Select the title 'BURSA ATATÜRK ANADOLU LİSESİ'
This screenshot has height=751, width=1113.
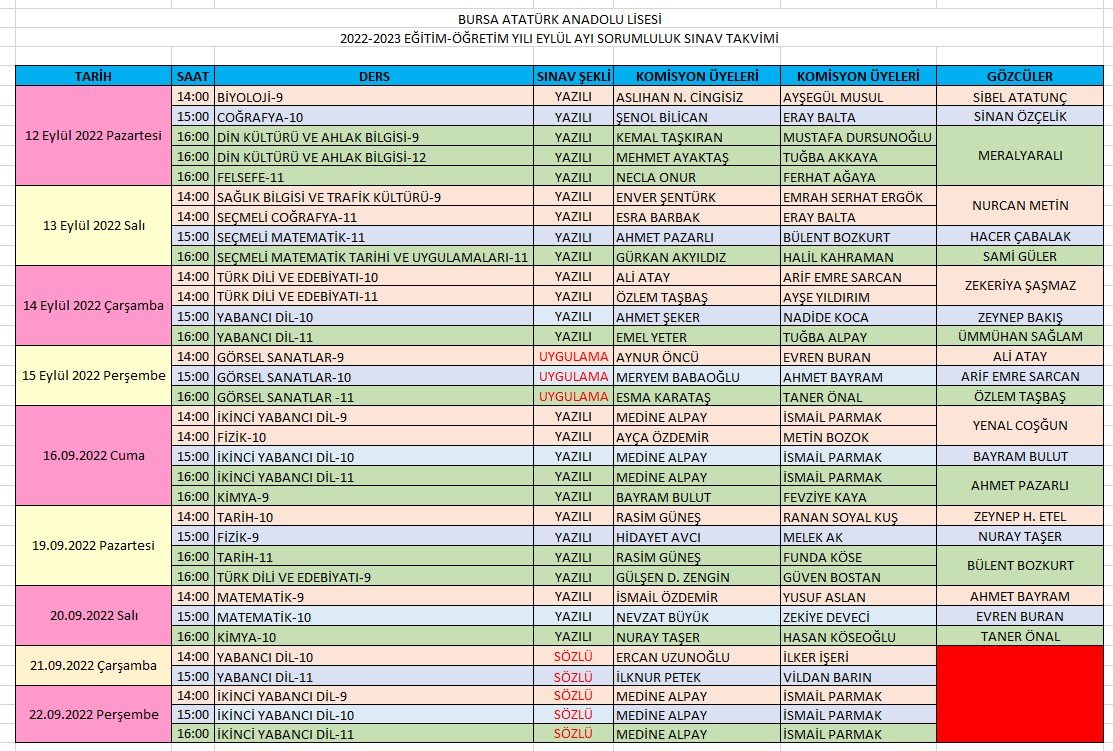[x=559, y=19]
